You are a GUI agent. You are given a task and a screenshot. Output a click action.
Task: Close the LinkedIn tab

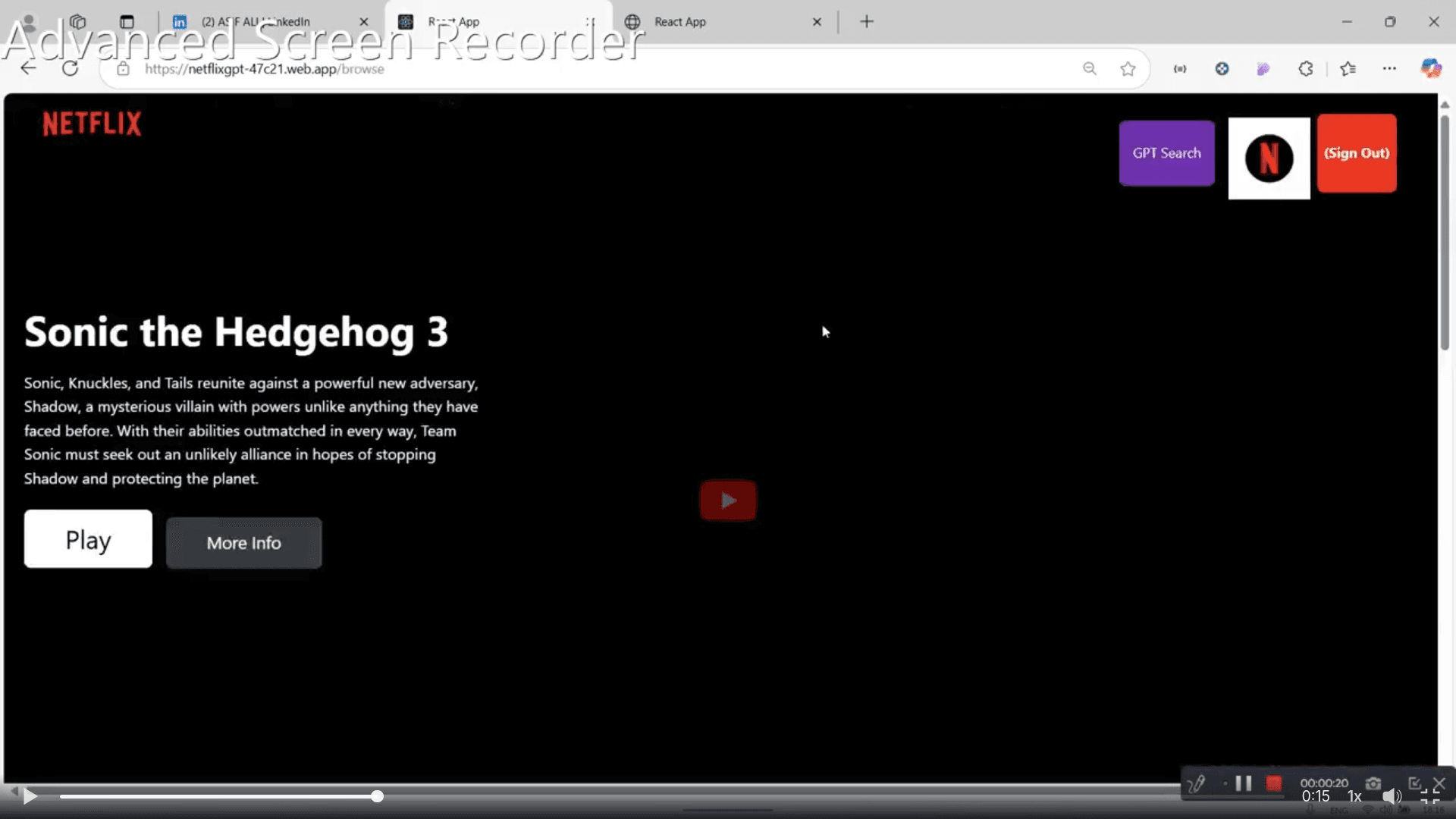[x=364, y=22]
